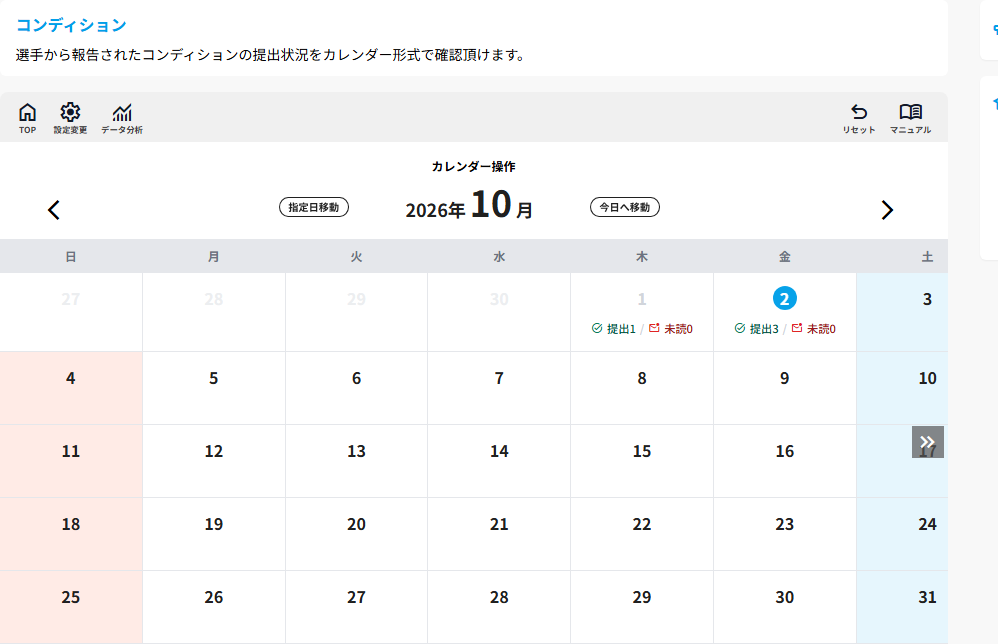This screenshot has width=998, height=644.
Task: Select October 15 in the calendar
Action: pyautogui.click(x=642, y=451)
